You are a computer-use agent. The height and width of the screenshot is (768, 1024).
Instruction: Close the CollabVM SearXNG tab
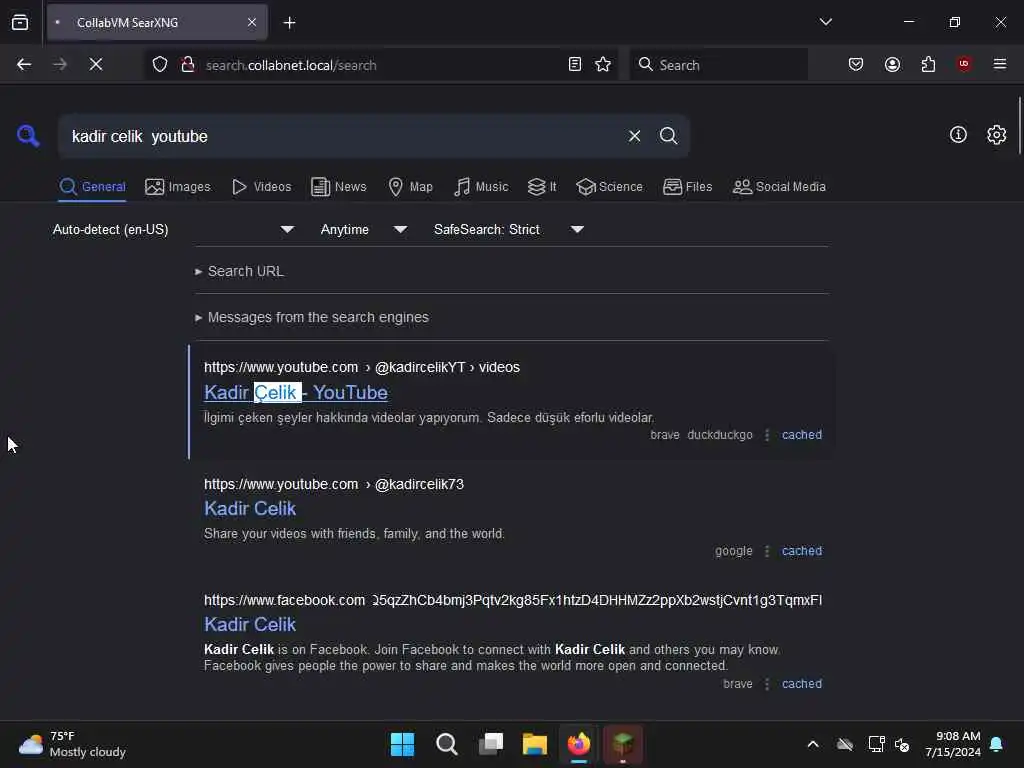[x=252, y=23]
